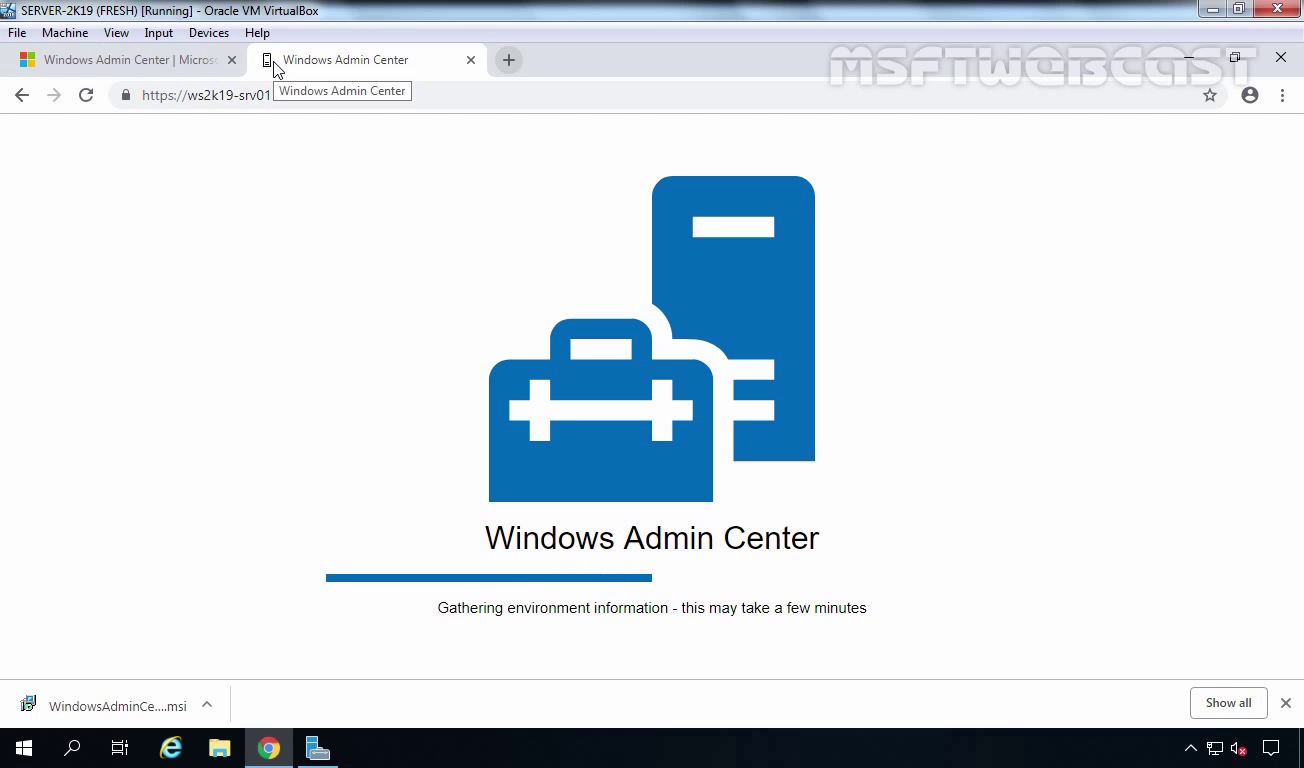Viewport: 1304px width, 768px height.
Task: Select the Google Chrome taskbar icon
Action: pyautogui.click(x=269, y=748)
